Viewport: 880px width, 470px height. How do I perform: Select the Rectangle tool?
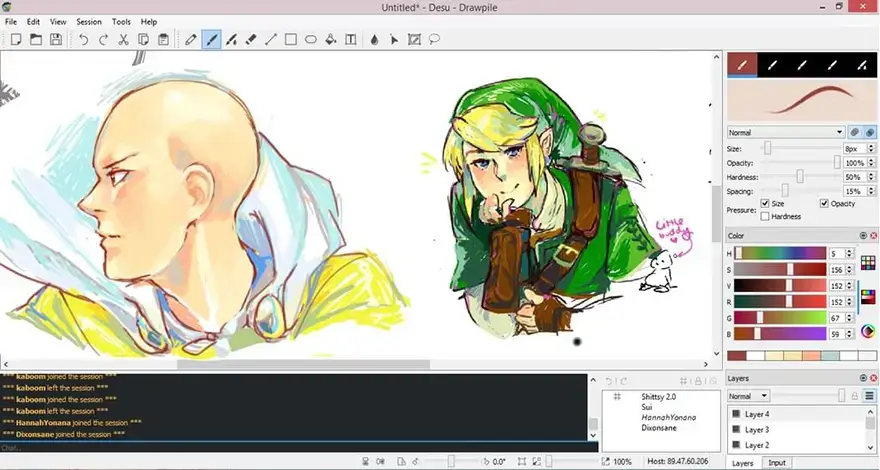[x=291, y=39]
